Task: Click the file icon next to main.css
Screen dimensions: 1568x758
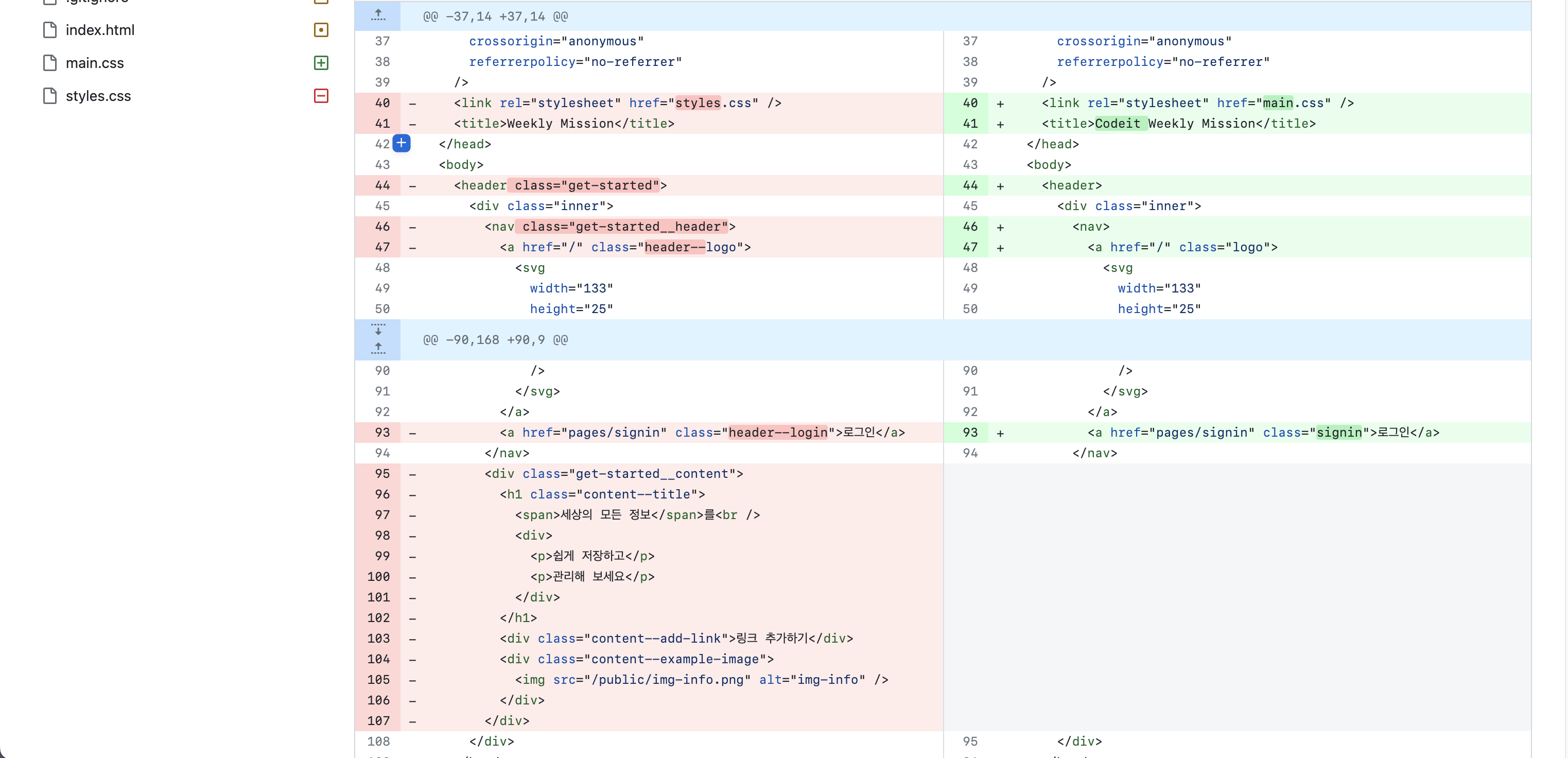Action: click(50, 63)
